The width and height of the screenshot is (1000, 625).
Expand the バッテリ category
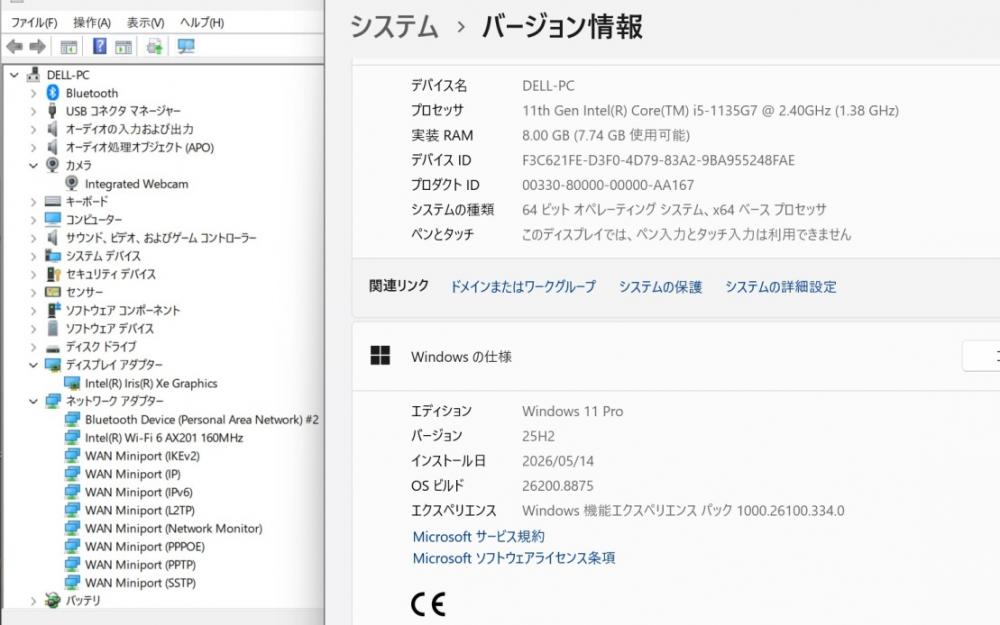33,601
